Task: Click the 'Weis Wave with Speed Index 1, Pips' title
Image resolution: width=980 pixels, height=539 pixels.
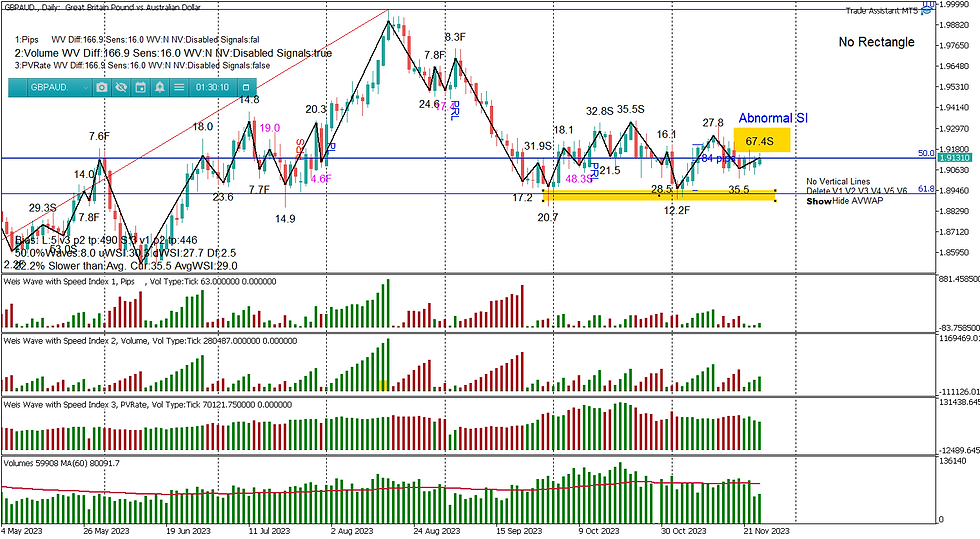Action: pos(69,282)
